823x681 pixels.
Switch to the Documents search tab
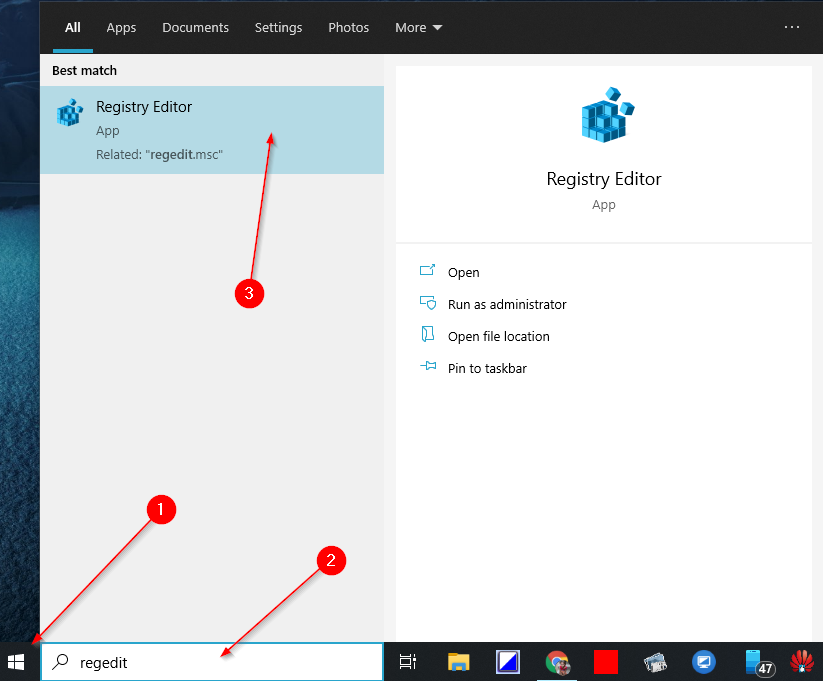[x=195, y=27]
